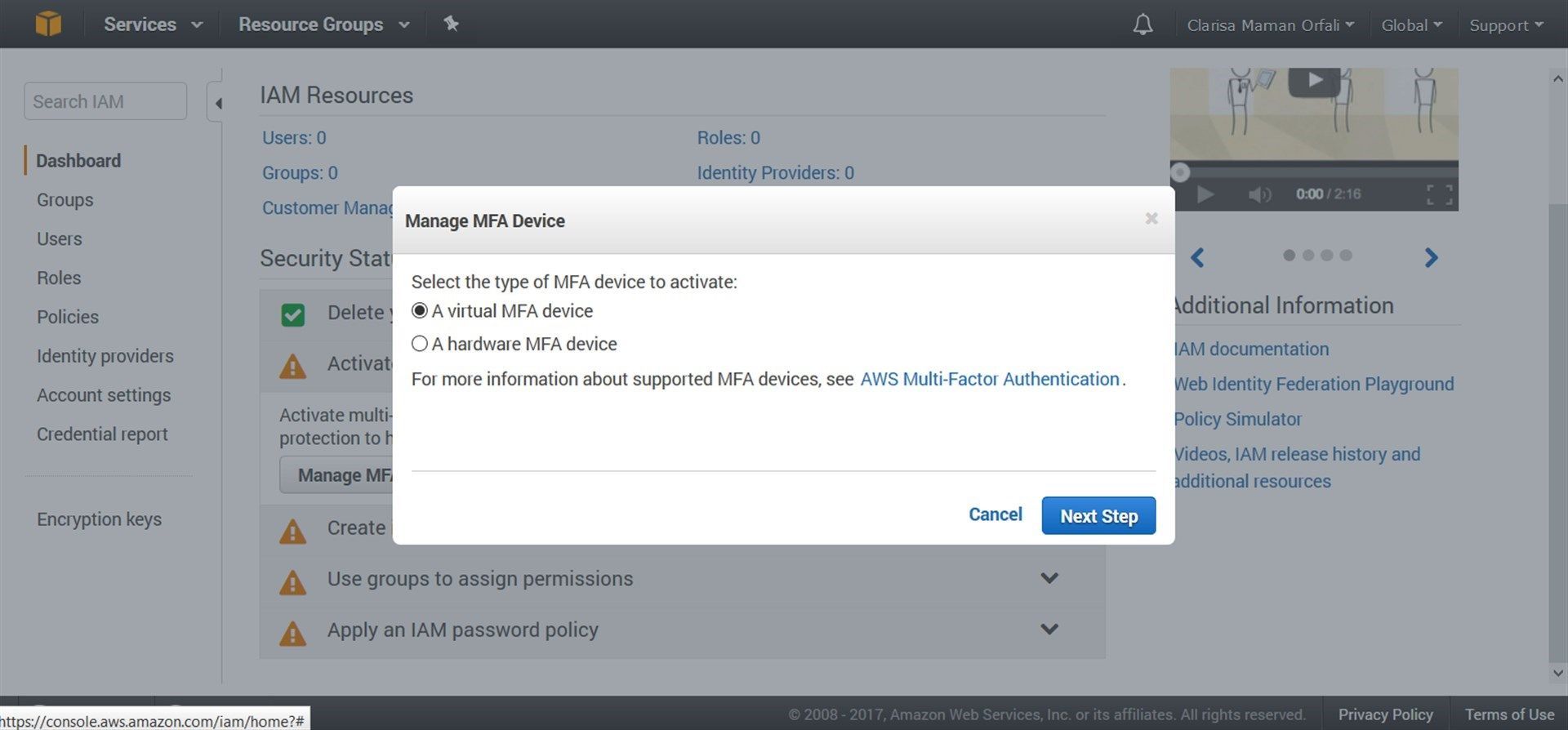Open Credential report in the sidebar

tap(102, 434)
